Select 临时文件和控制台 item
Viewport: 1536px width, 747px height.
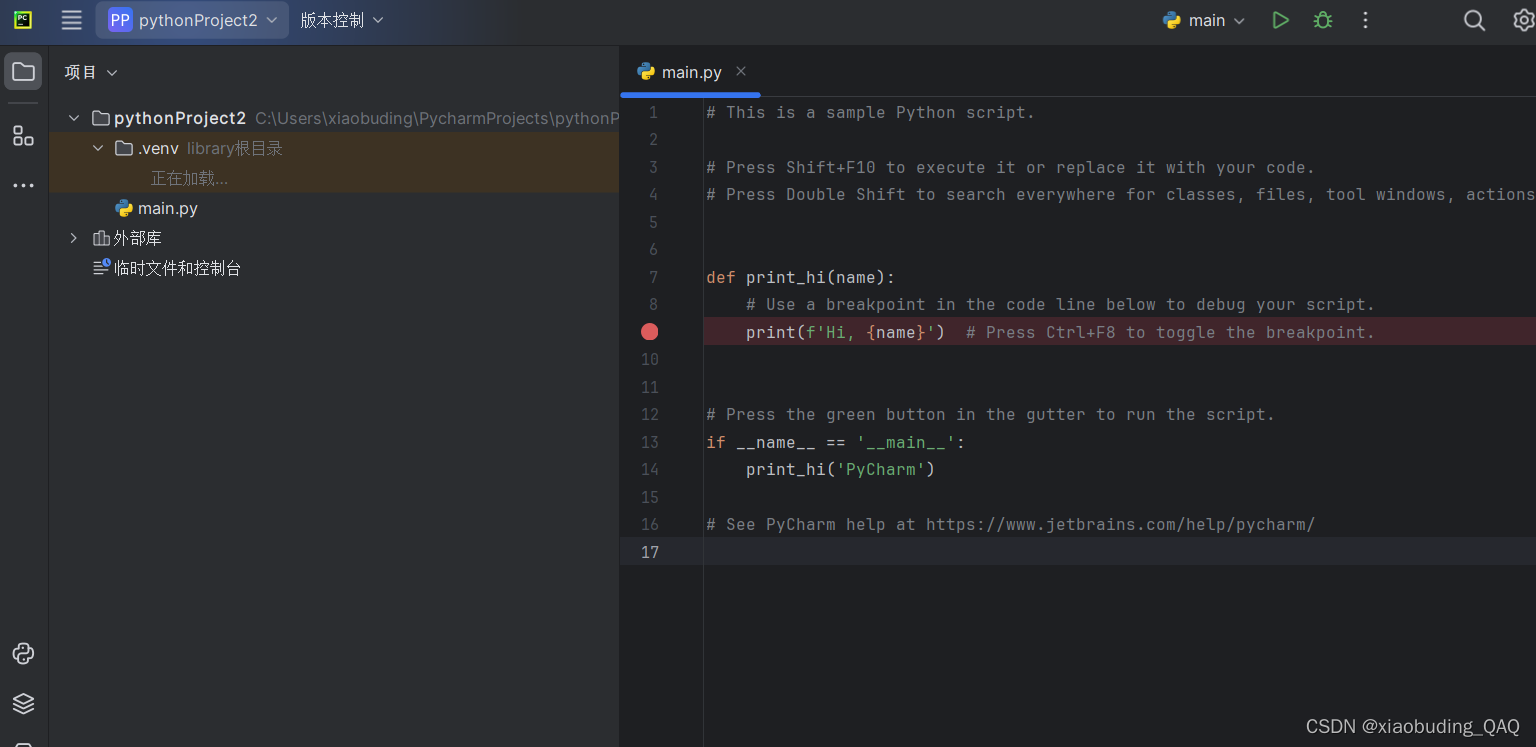[178, 268]
